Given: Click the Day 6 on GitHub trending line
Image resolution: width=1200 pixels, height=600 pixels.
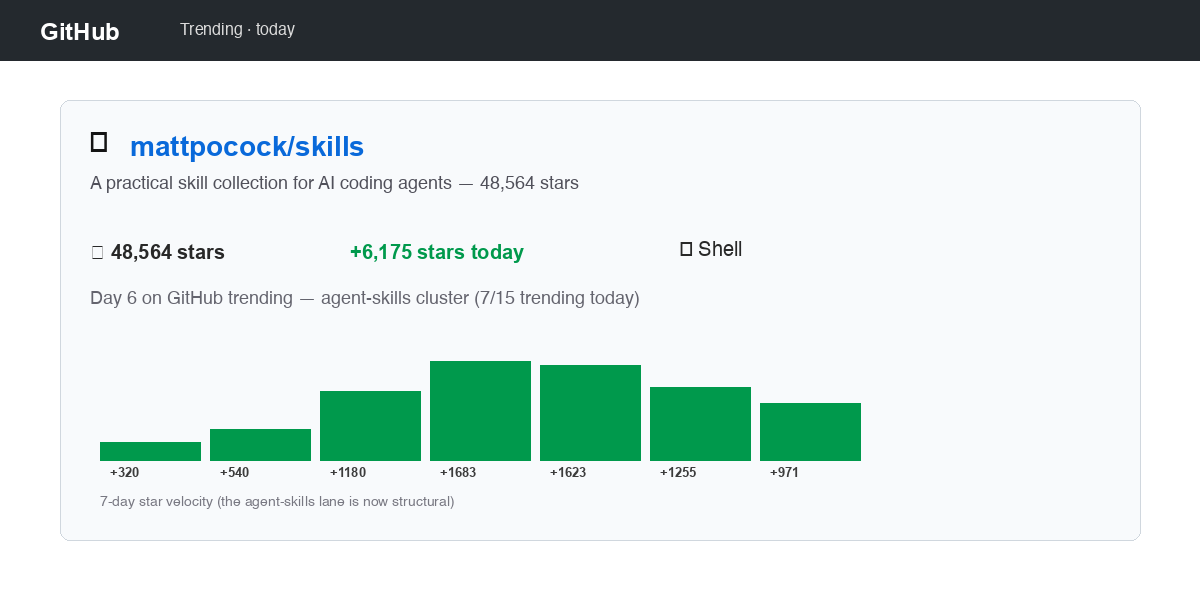Looking at the screenshot, I should [x=365, y=298].
